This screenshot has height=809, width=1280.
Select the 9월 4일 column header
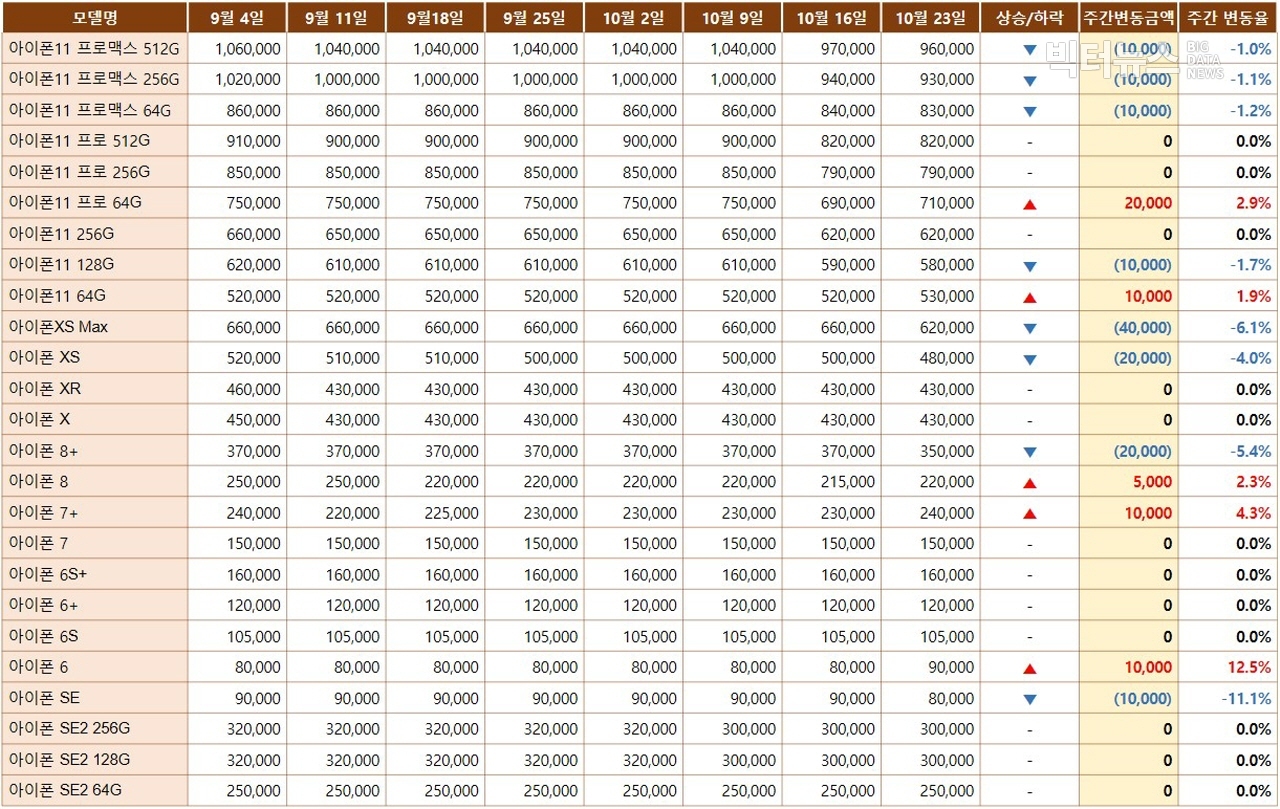(x=237, y=17)
